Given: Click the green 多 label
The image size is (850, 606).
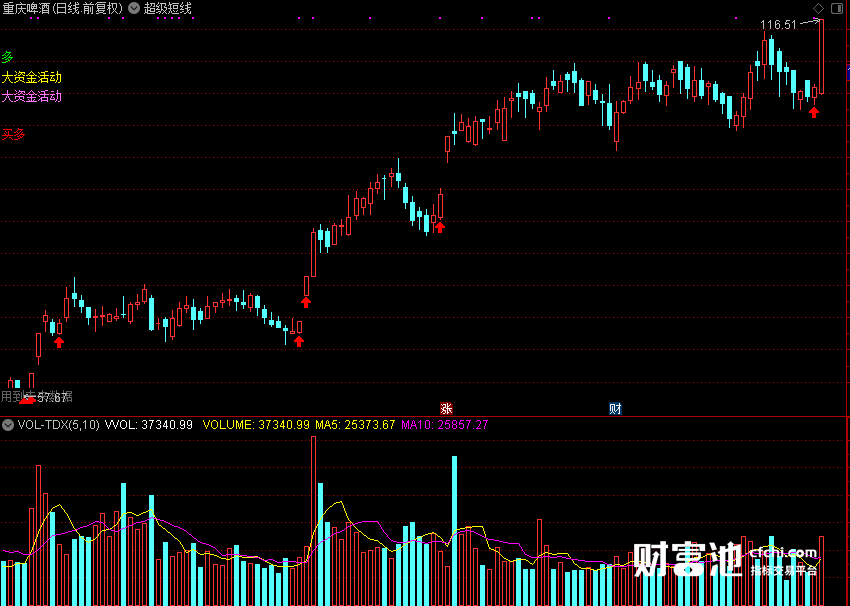Looking at the screenshot, I should [x=8, y=57].
